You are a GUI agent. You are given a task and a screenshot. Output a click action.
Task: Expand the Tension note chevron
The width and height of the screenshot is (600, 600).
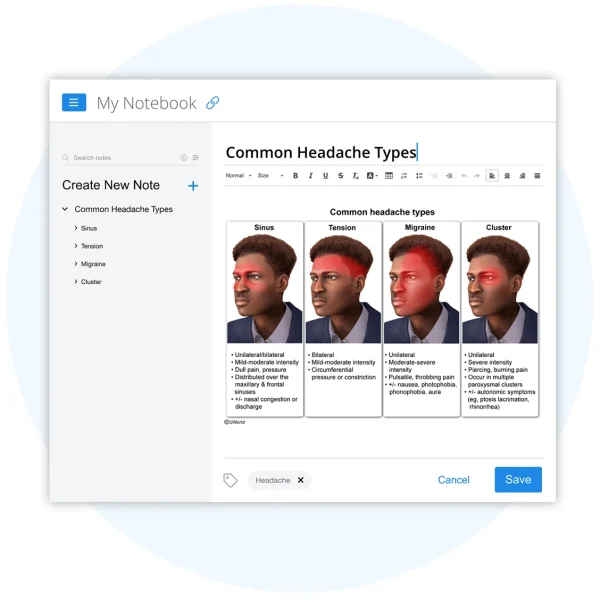76,246
